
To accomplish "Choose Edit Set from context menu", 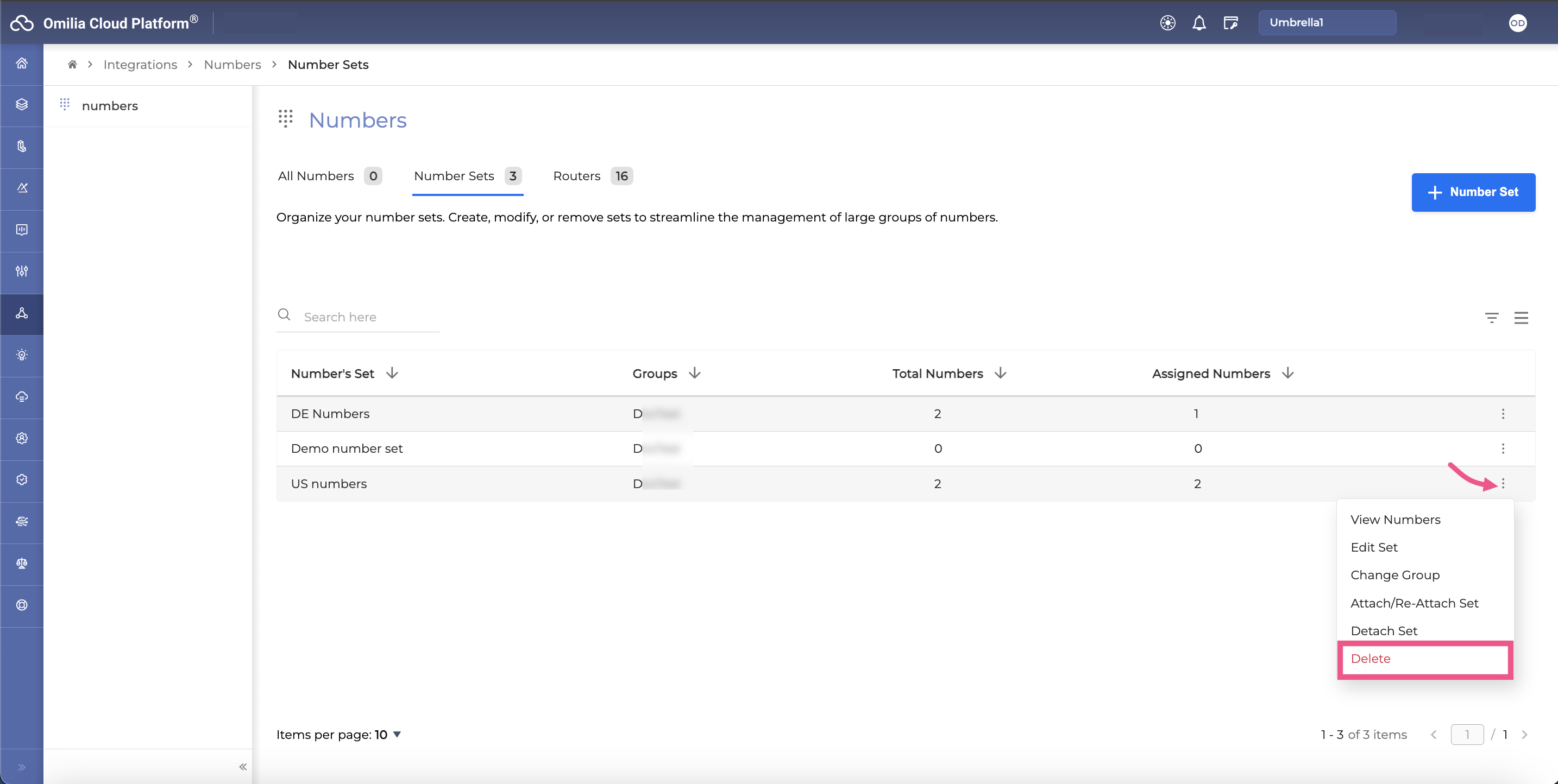I will (1373, 547).
